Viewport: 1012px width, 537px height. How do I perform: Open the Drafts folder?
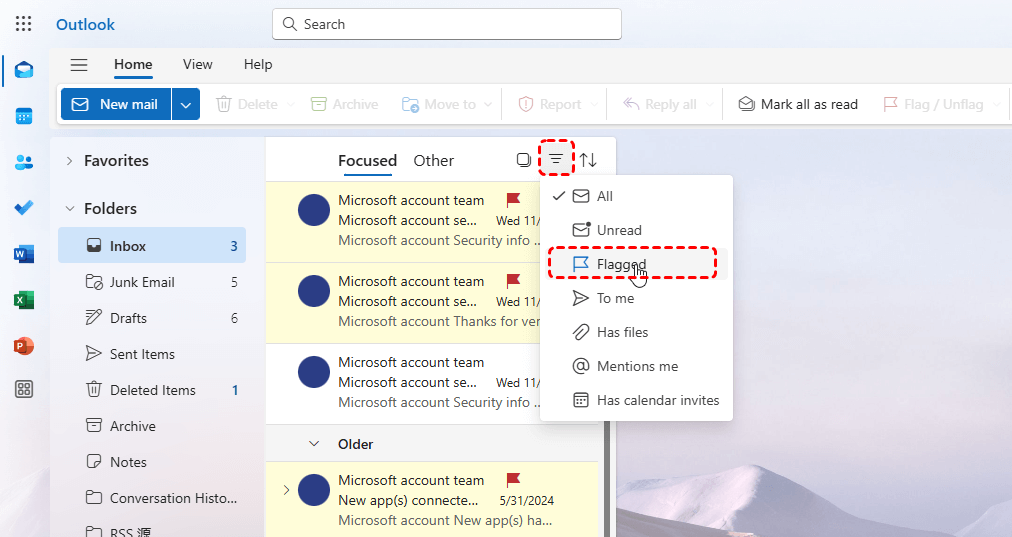[152, 318]
